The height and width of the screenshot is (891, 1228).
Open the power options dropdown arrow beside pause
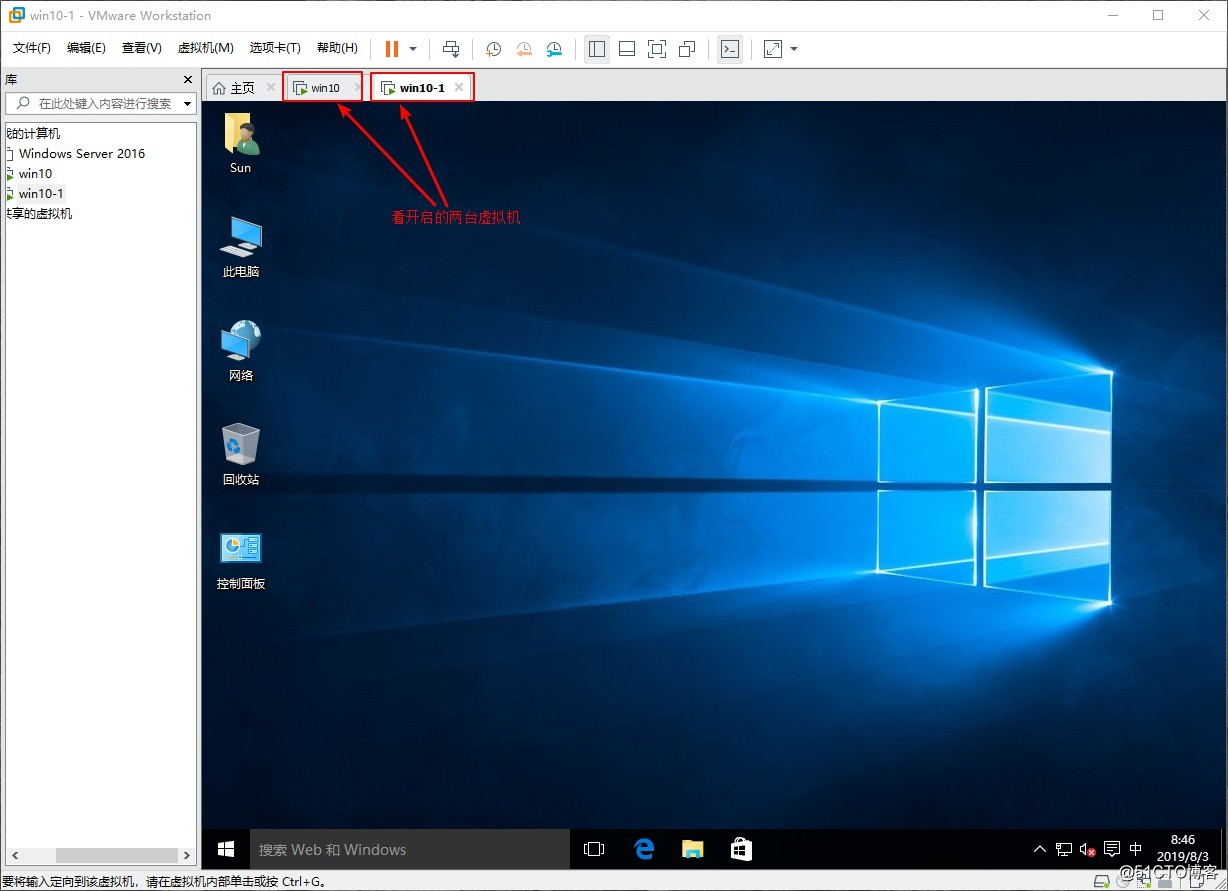click(412, 49)
